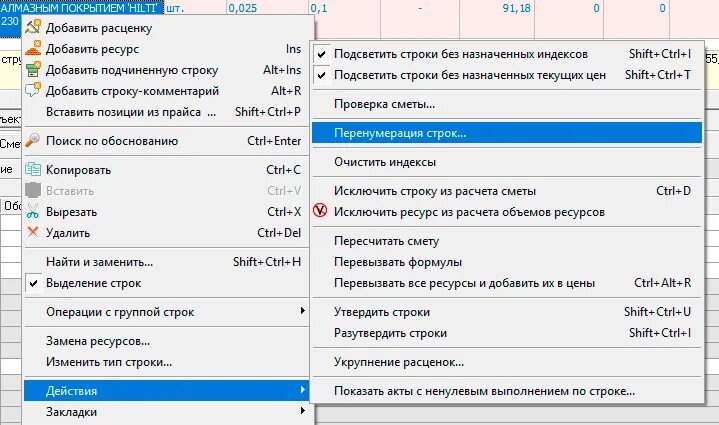Choose 'Перенумерация строк...'
719x425 pixels.
[508, 133]
